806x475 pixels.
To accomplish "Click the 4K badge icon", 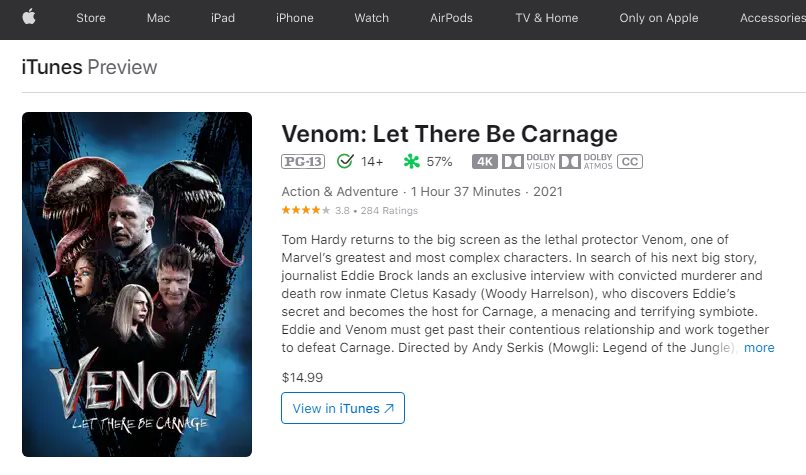I will pyautogui.click(x=485, y=161).
